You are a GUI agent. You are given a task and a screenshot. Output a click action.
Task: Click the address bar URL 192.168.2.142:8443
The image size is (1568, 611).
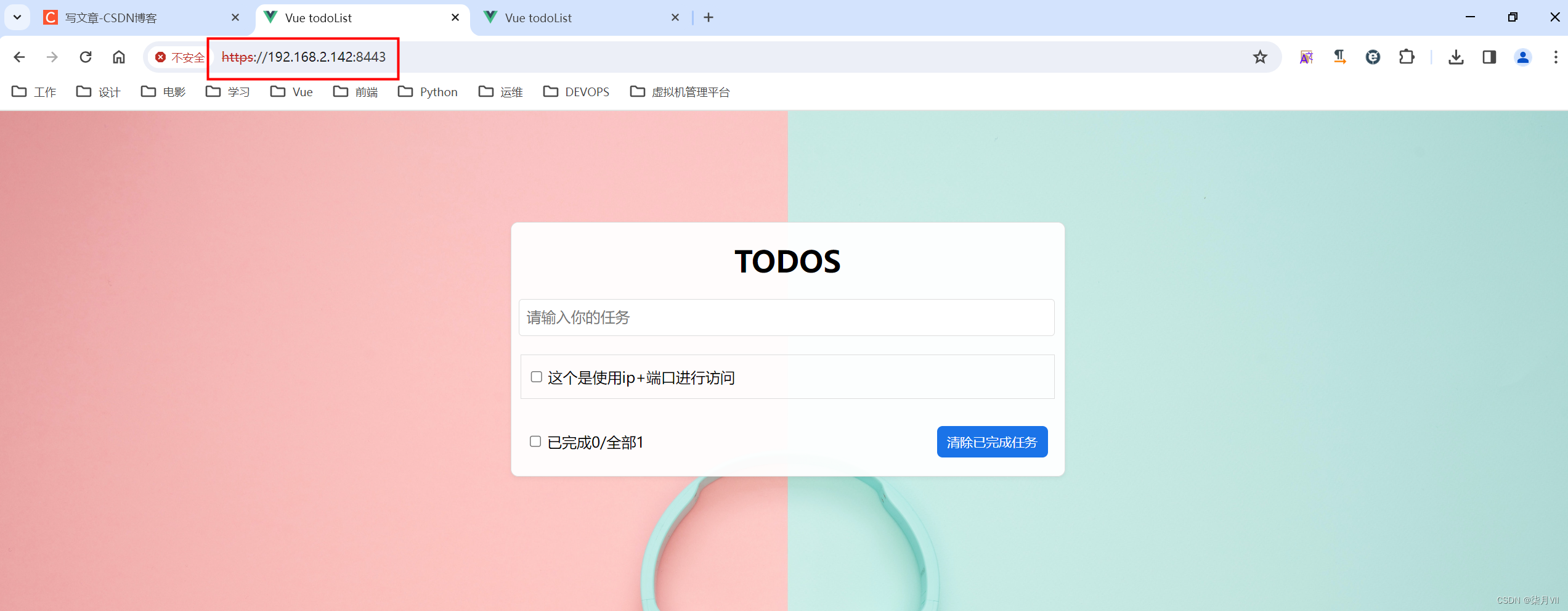coord(304,57)
